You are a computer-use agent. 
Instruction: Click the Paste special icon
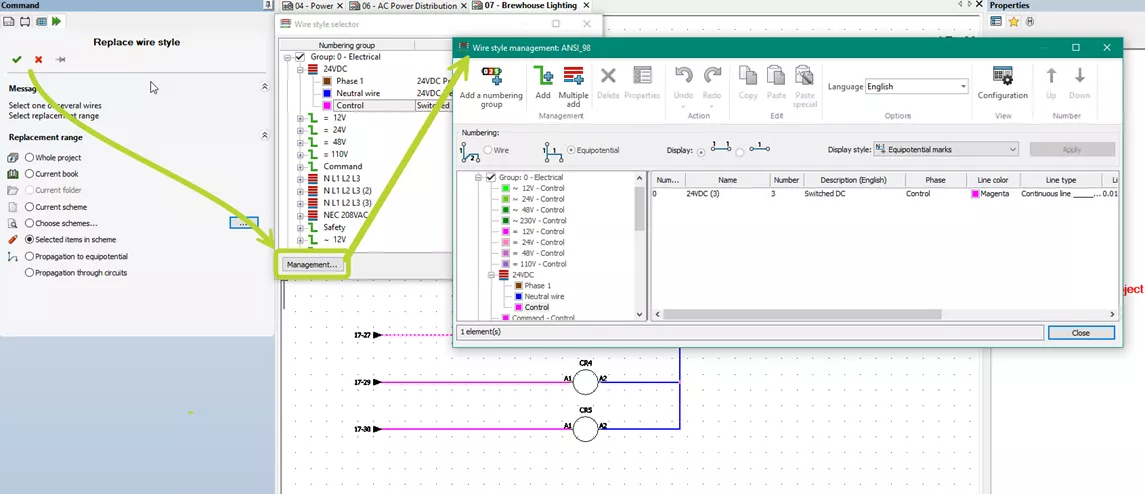(804, 77)
